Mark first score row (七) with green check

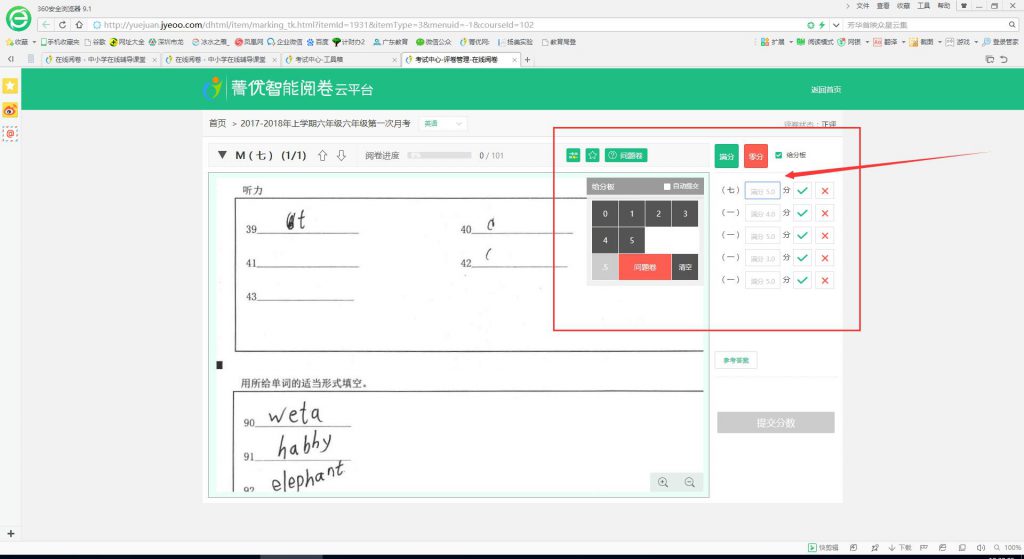click(x=802, y=190)
